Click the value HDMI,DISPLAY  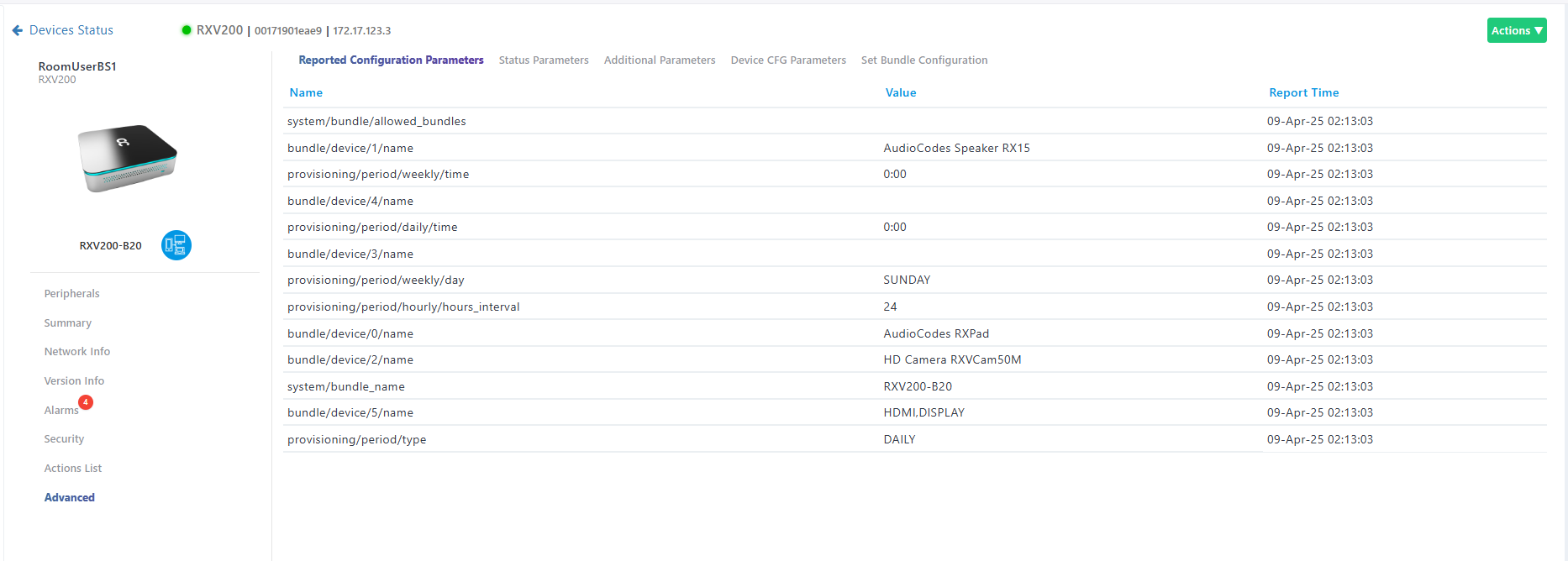tap(923, 412)
